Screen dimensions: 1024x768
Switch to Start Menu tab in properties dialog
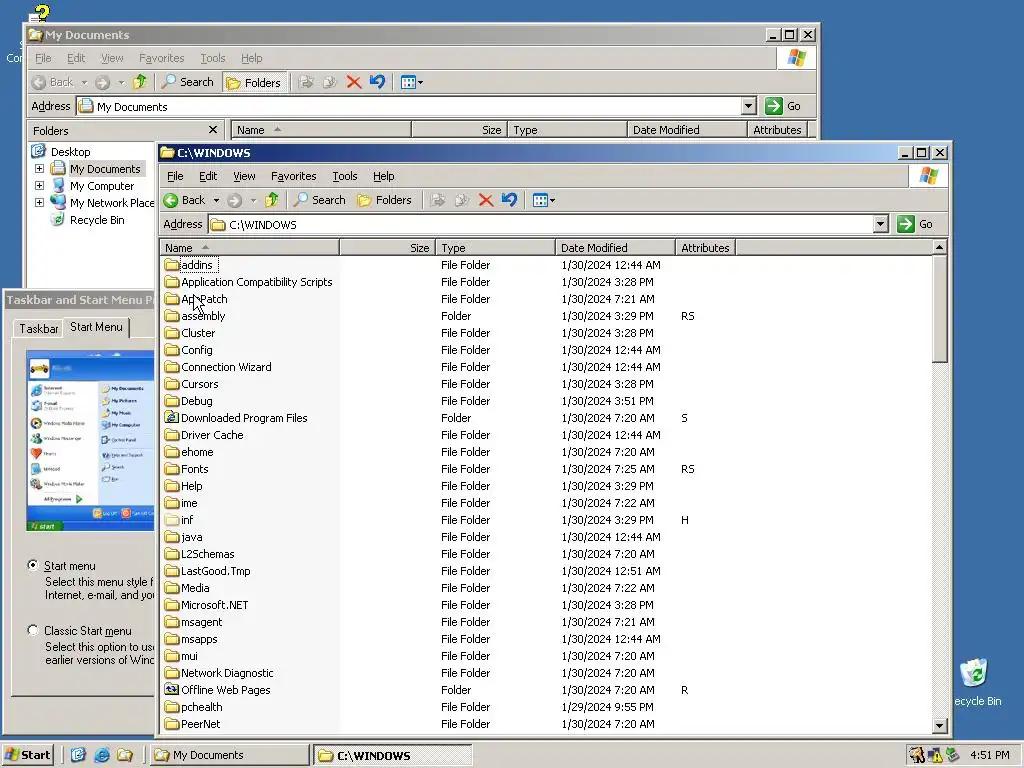[x=96, y=327]
